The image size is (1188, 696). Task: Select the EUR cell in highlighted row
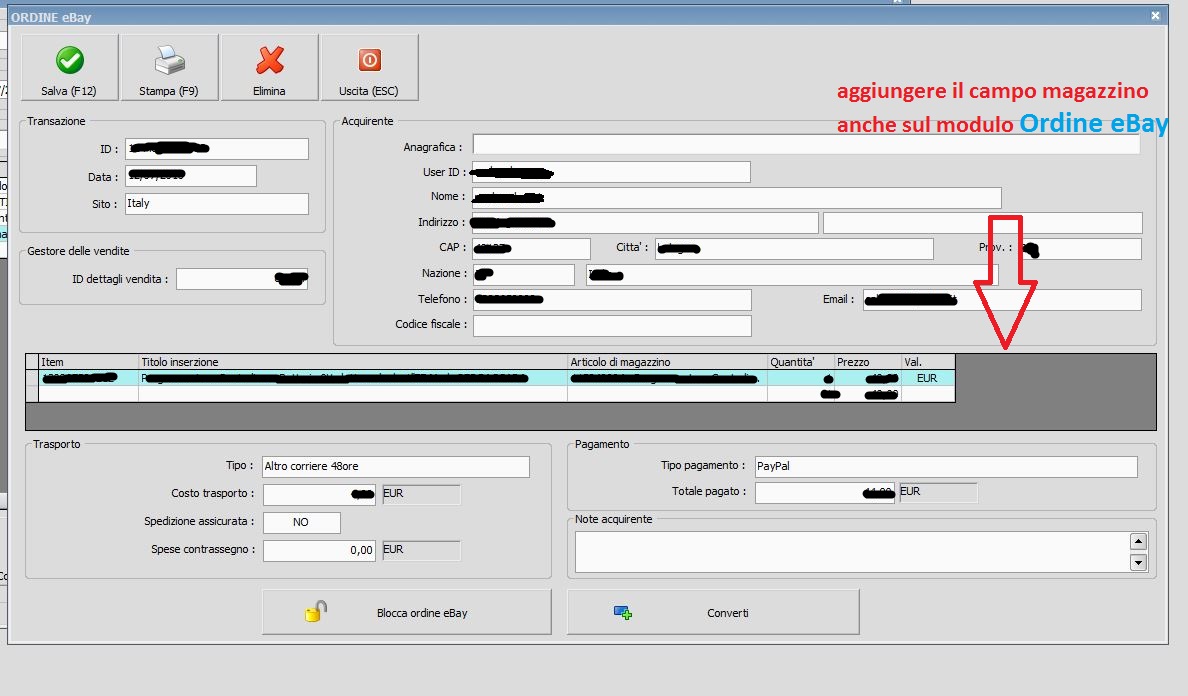point(927,378)
